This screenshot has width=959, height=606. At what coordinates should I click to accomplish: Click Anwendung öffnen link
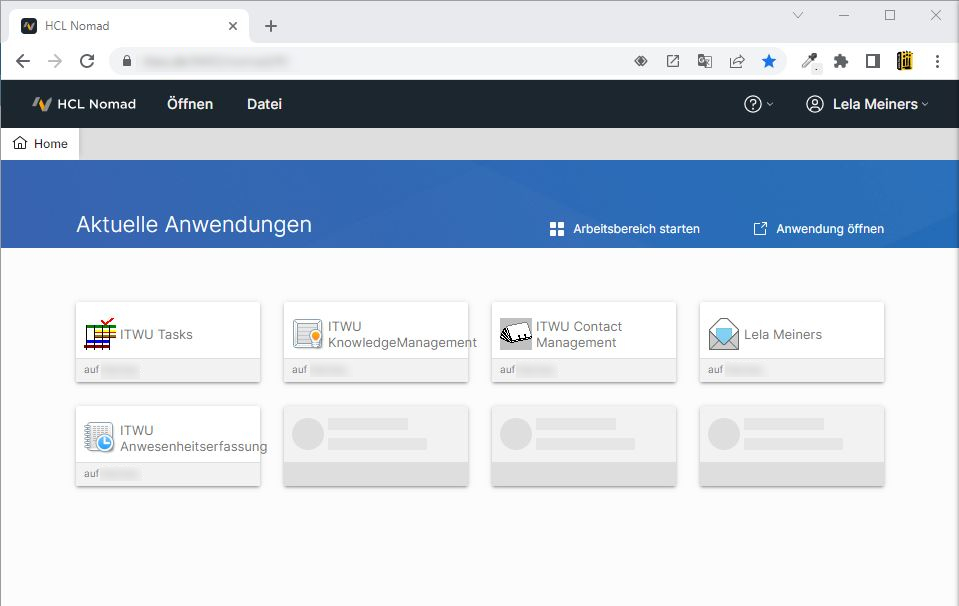[x=830, y=229]
